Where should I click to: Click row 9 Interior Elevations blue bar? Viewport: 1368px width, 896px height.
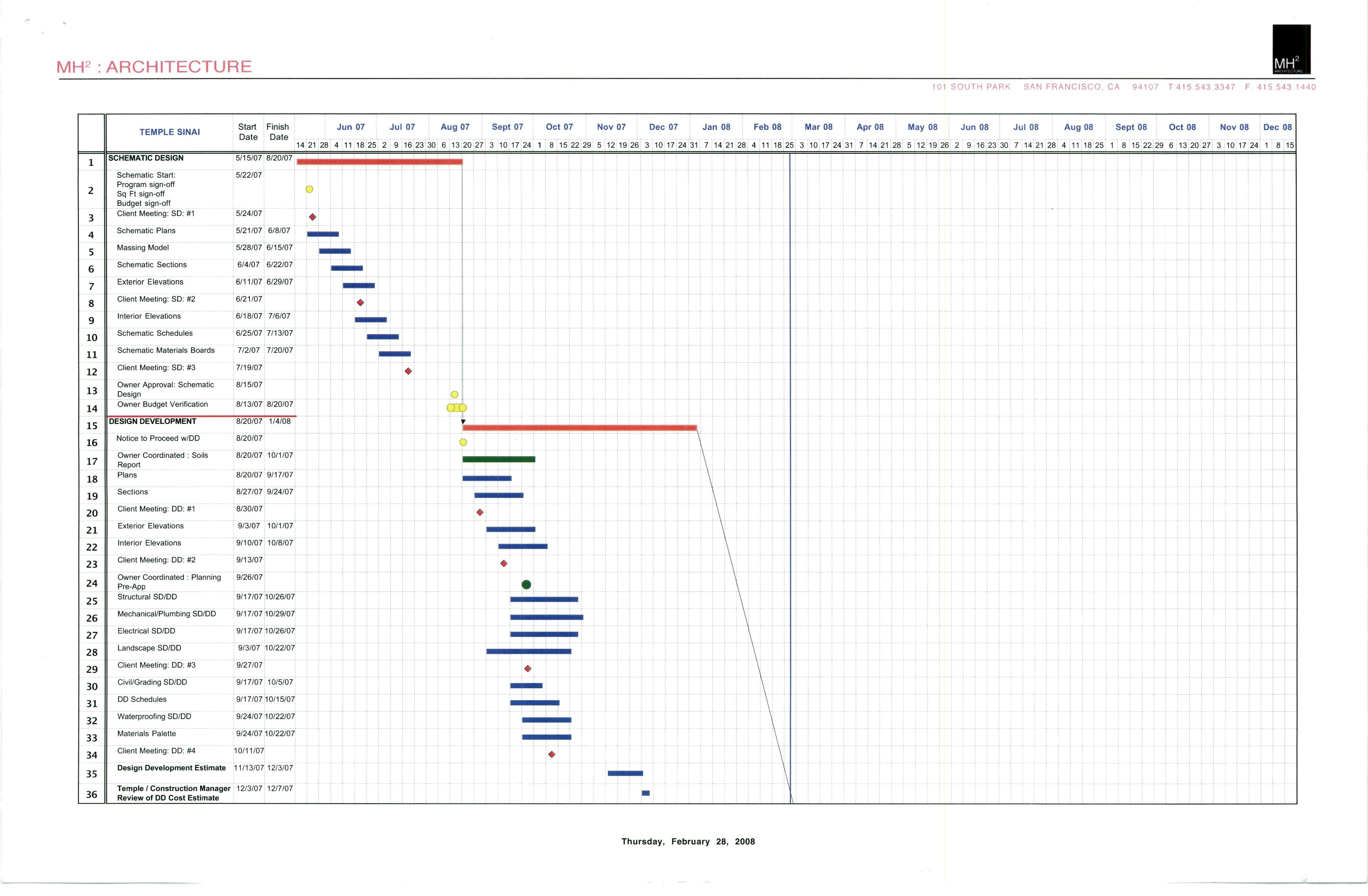[371, 320]
